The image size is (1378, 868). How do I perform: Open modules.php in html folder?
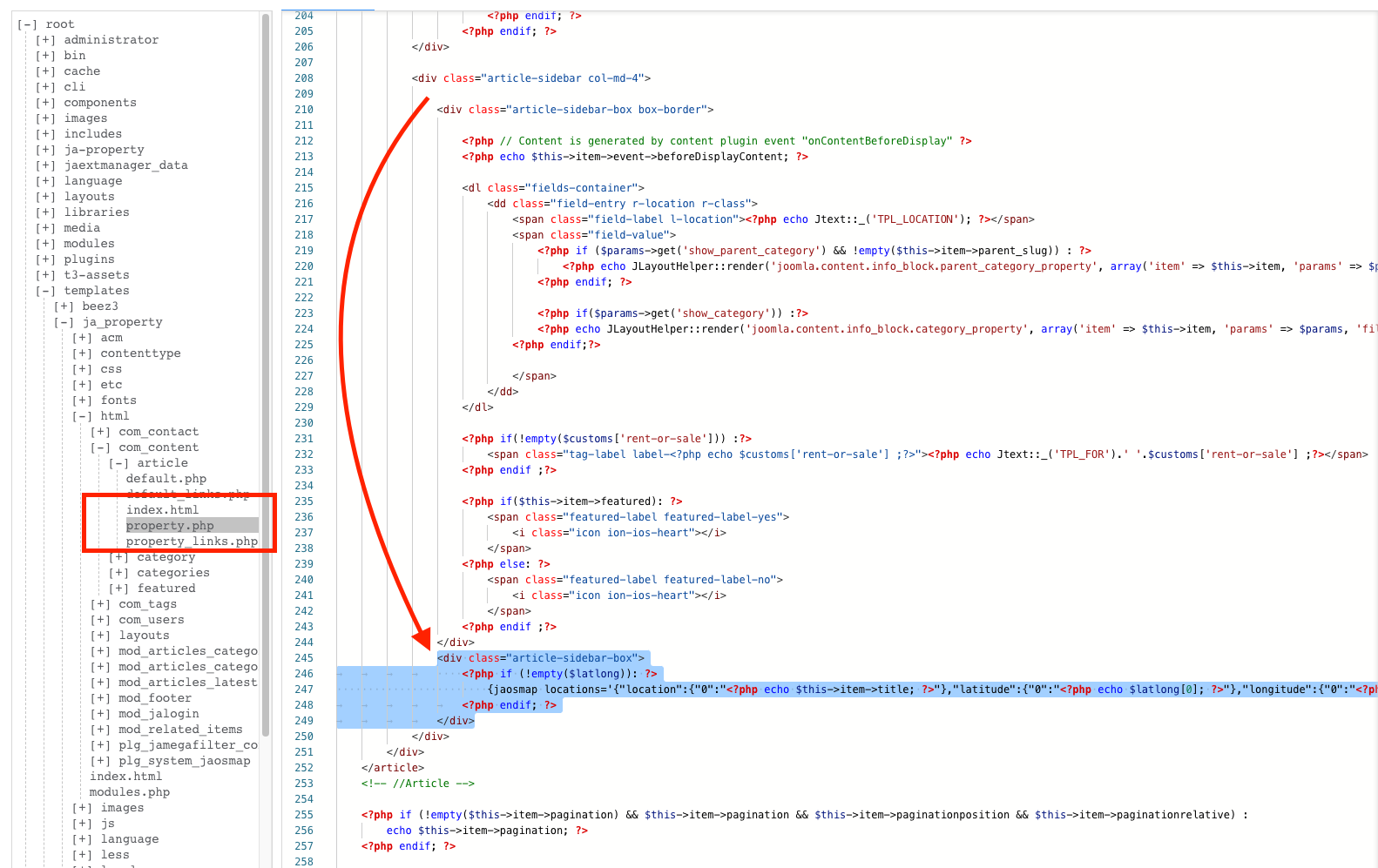[129, 792]
